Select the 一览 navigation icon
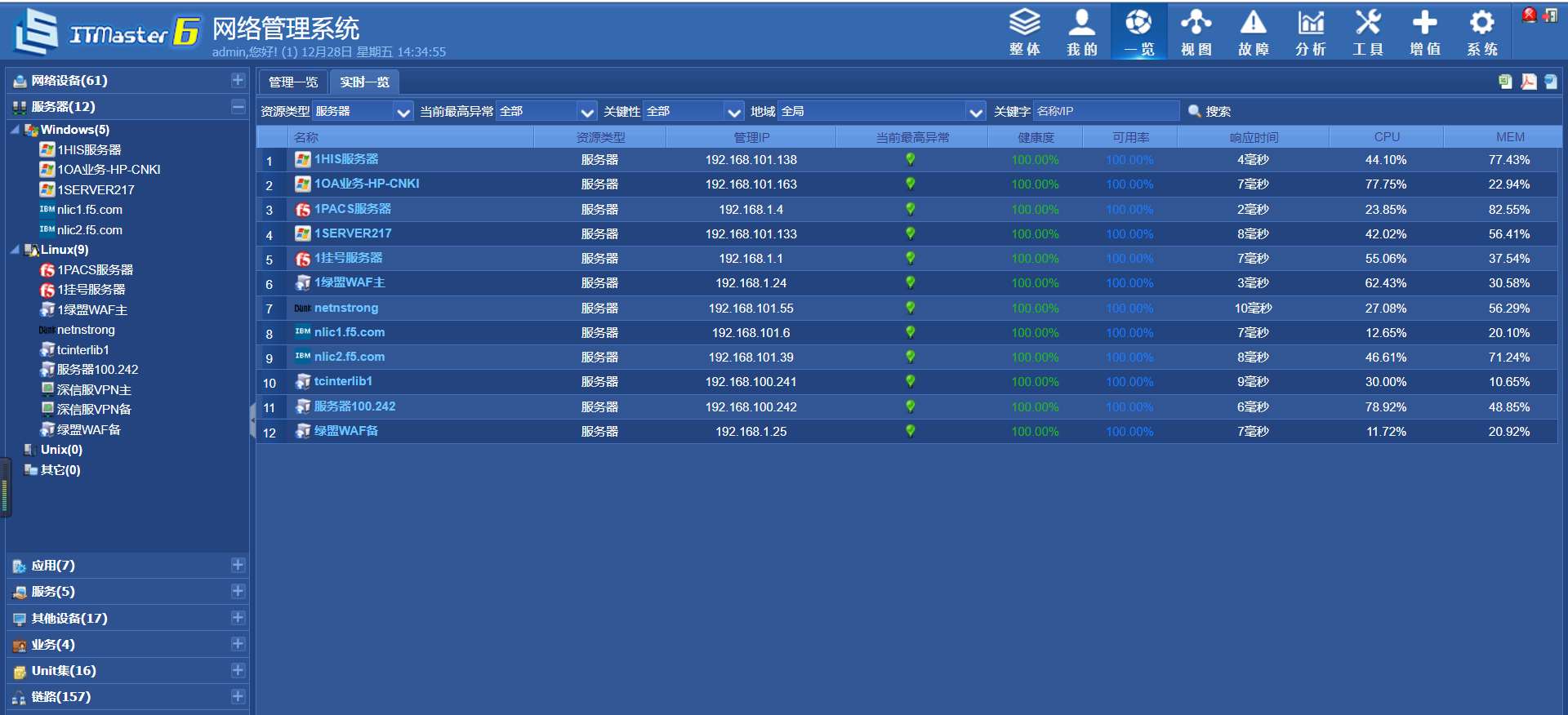Viewport: 1568px width, 715px height. pyautogui.click(x=1138, y=31)
